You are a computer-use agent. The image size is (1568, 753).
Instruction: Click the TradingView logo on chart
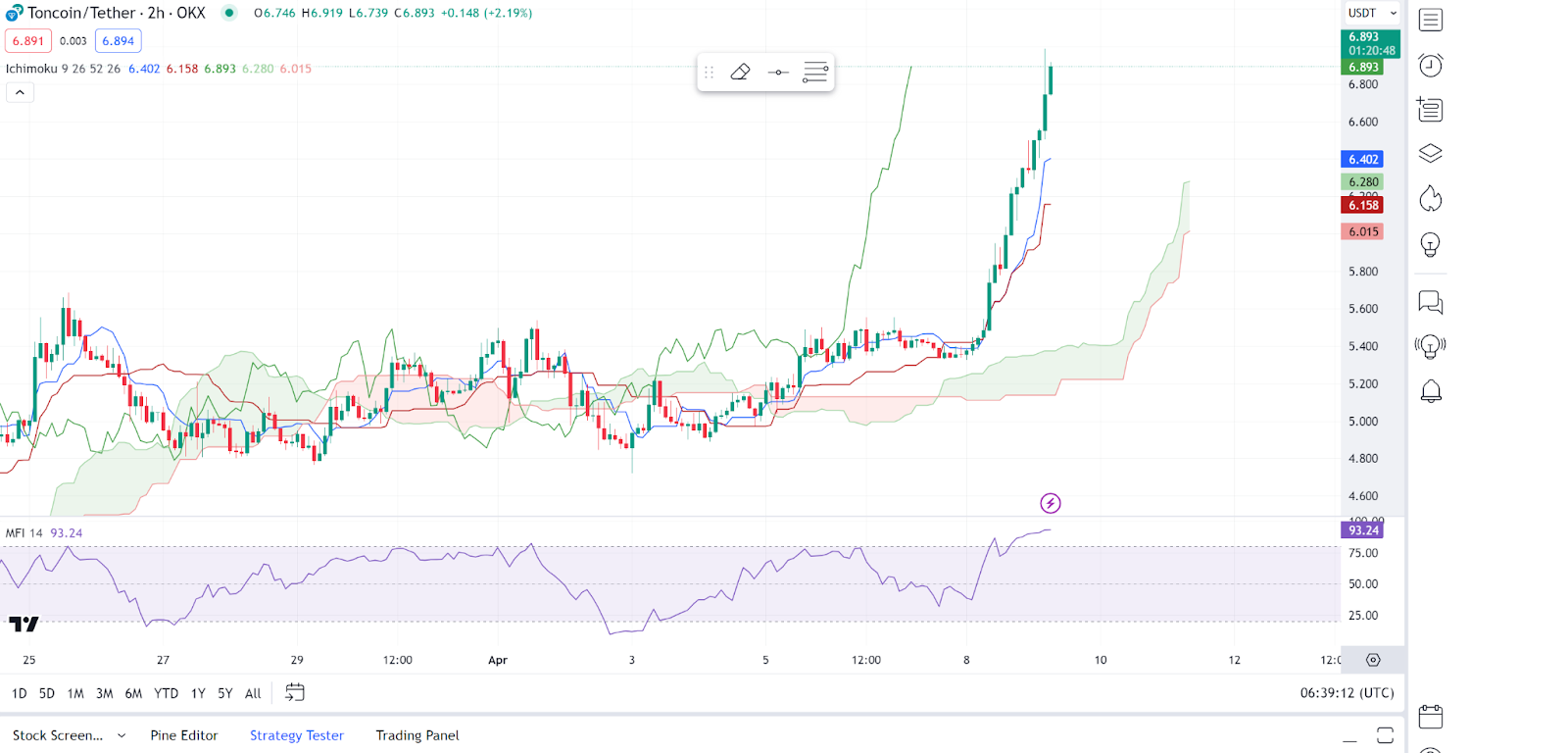tap(24, 624)
